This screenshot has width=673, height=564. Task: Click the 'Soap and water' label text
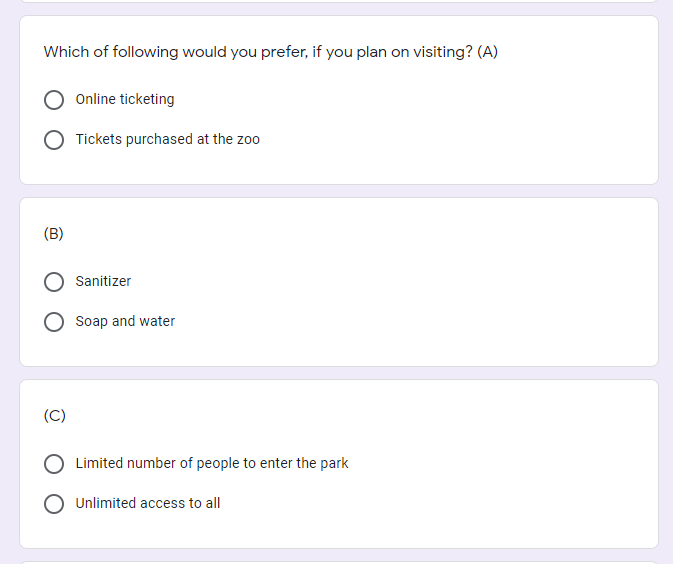(125, 322)
